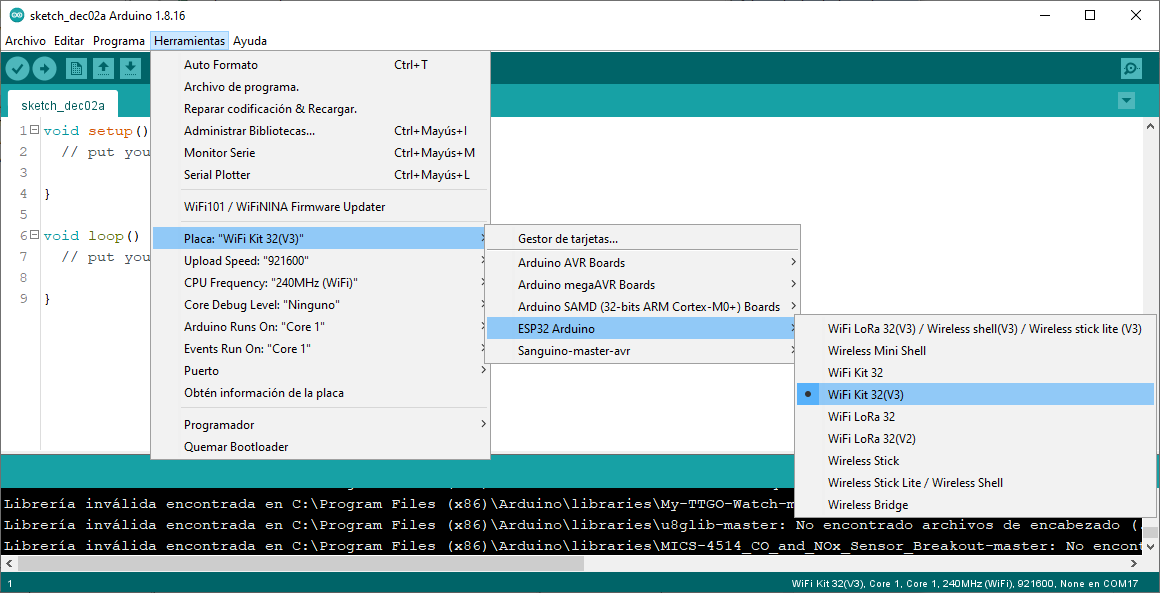Open Monitor Serie from menu
The image size is (1160, 593).
[320, 153]
